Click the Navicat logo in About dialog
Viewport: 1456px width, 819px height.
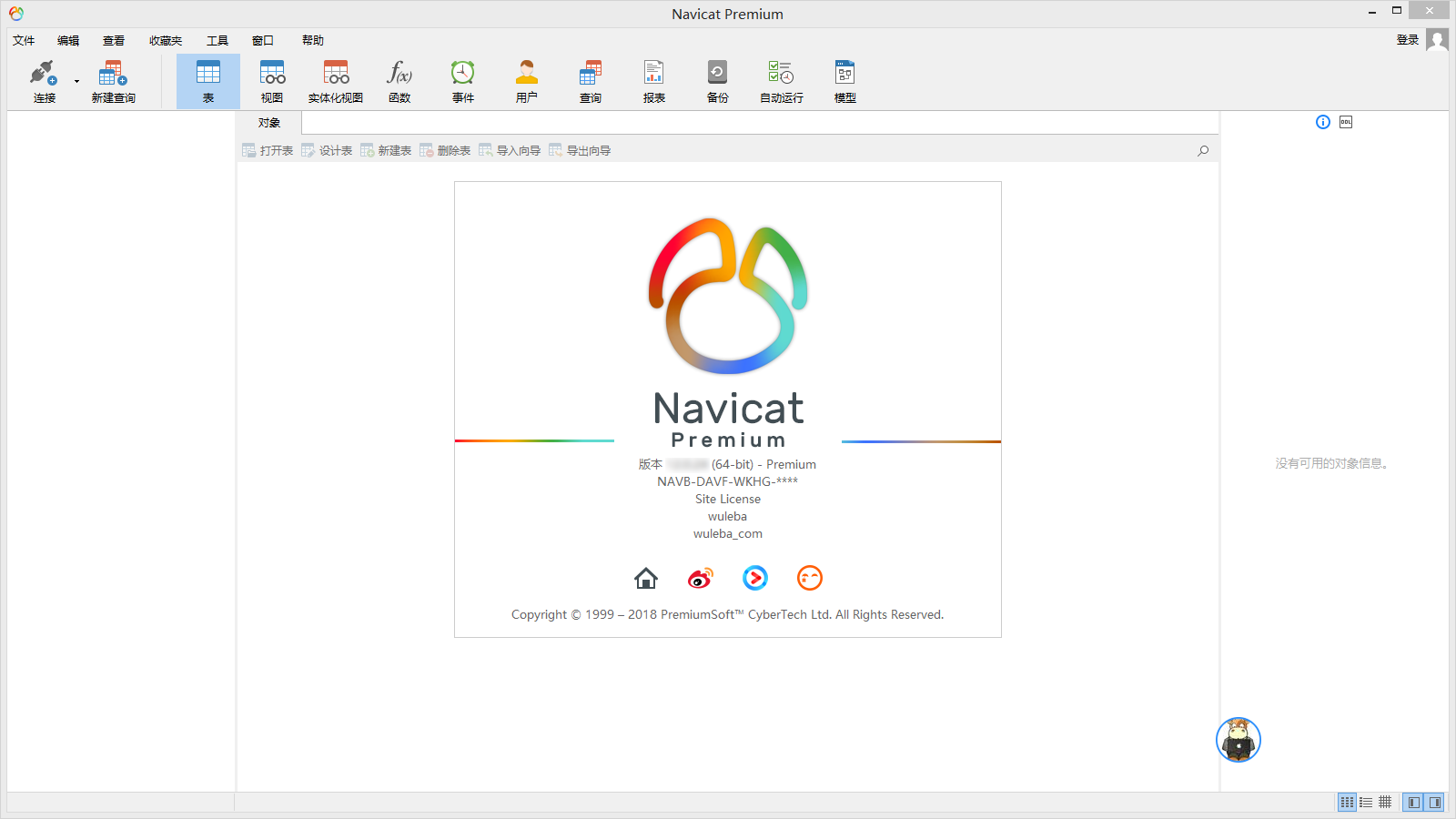tap(728, 296)
